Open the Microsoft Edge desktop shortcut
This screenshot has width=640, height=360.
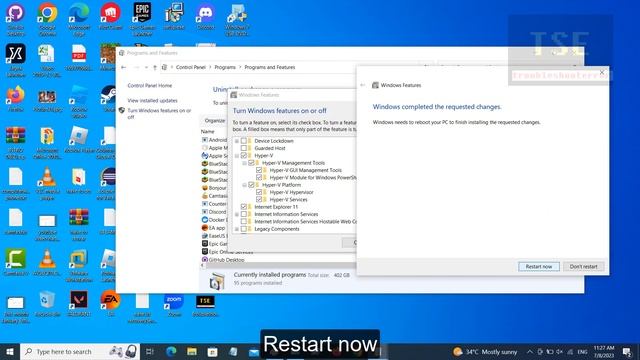click(x=79, y=19)
